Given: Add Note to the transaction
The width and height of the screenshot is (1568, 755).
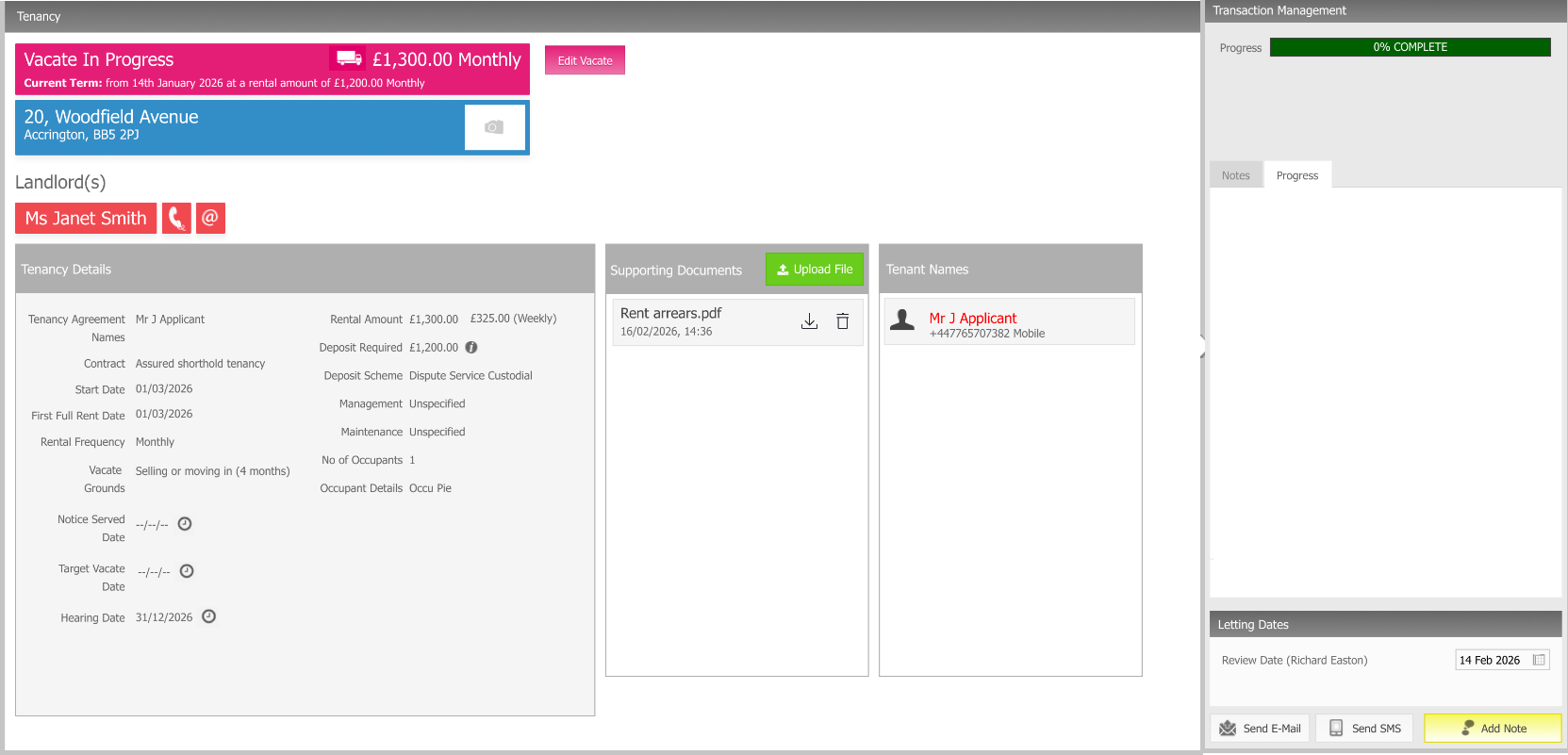Looking at the screenshot, I should 1493,729.
